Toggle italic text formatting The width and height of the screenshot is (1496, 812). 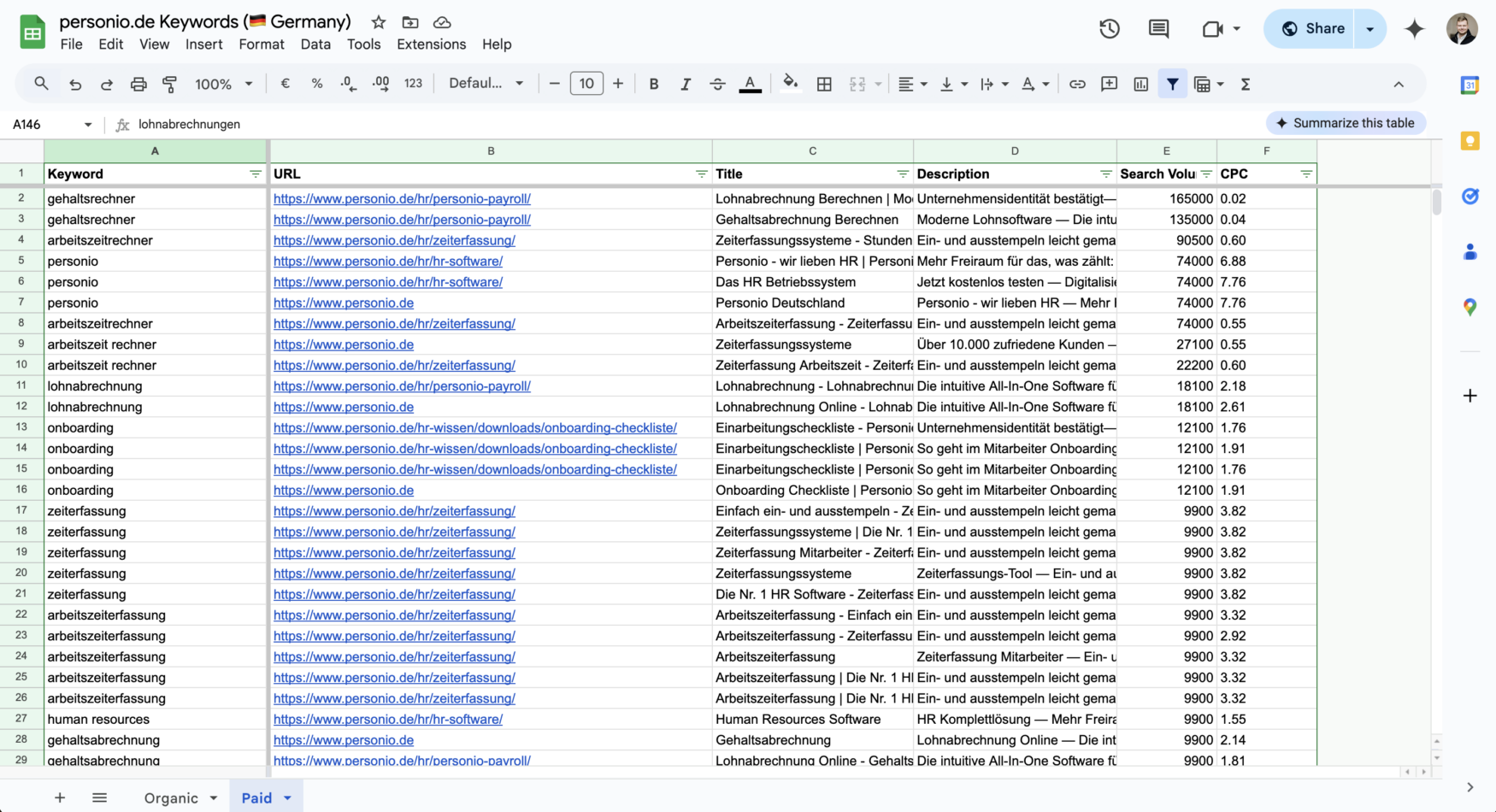pos(685,84)
